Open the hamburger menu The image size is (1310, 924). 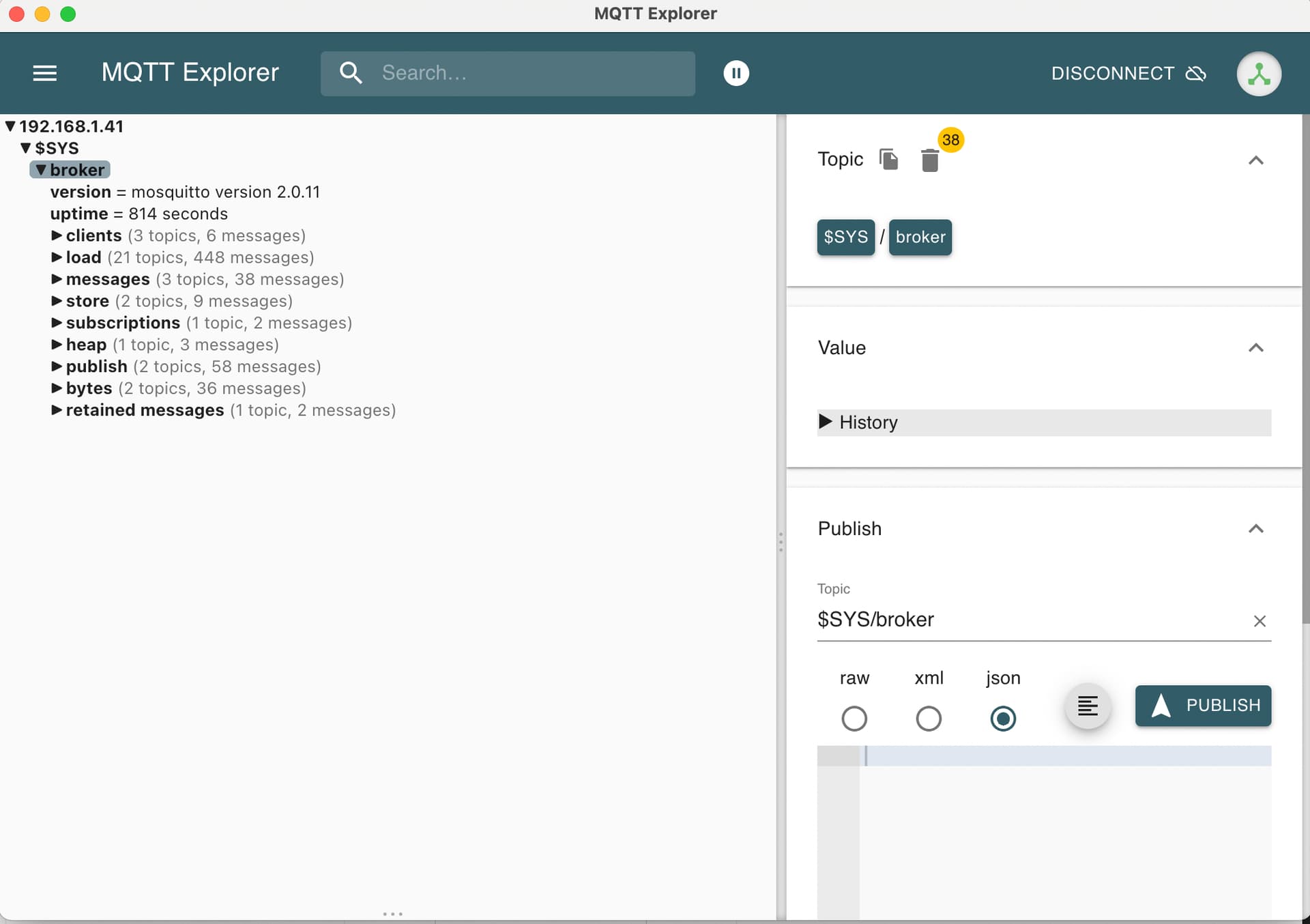[x=45, y=73]
